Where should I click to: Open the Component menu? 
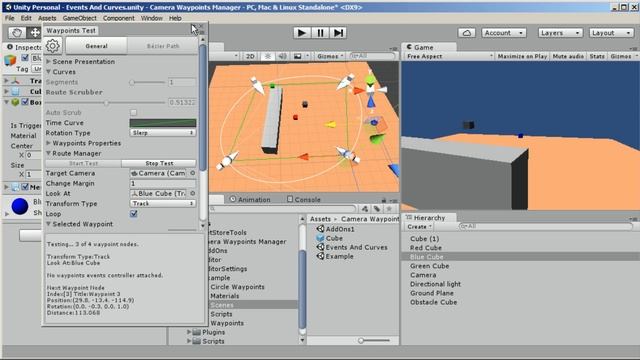[x=118, y=18]
